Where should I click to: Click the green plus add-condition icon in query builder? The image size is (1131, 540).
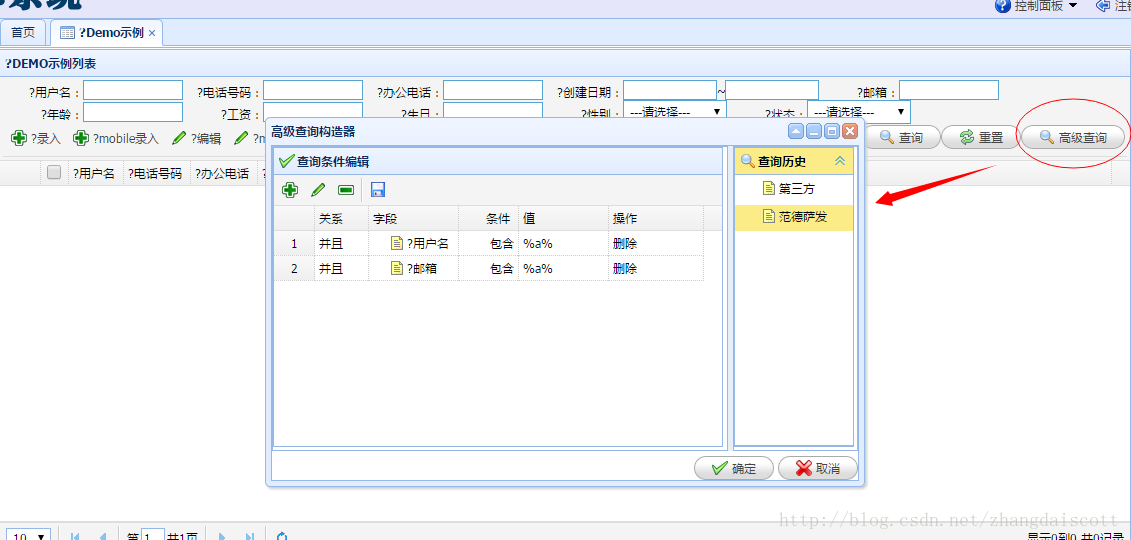(x=290, y=190)
